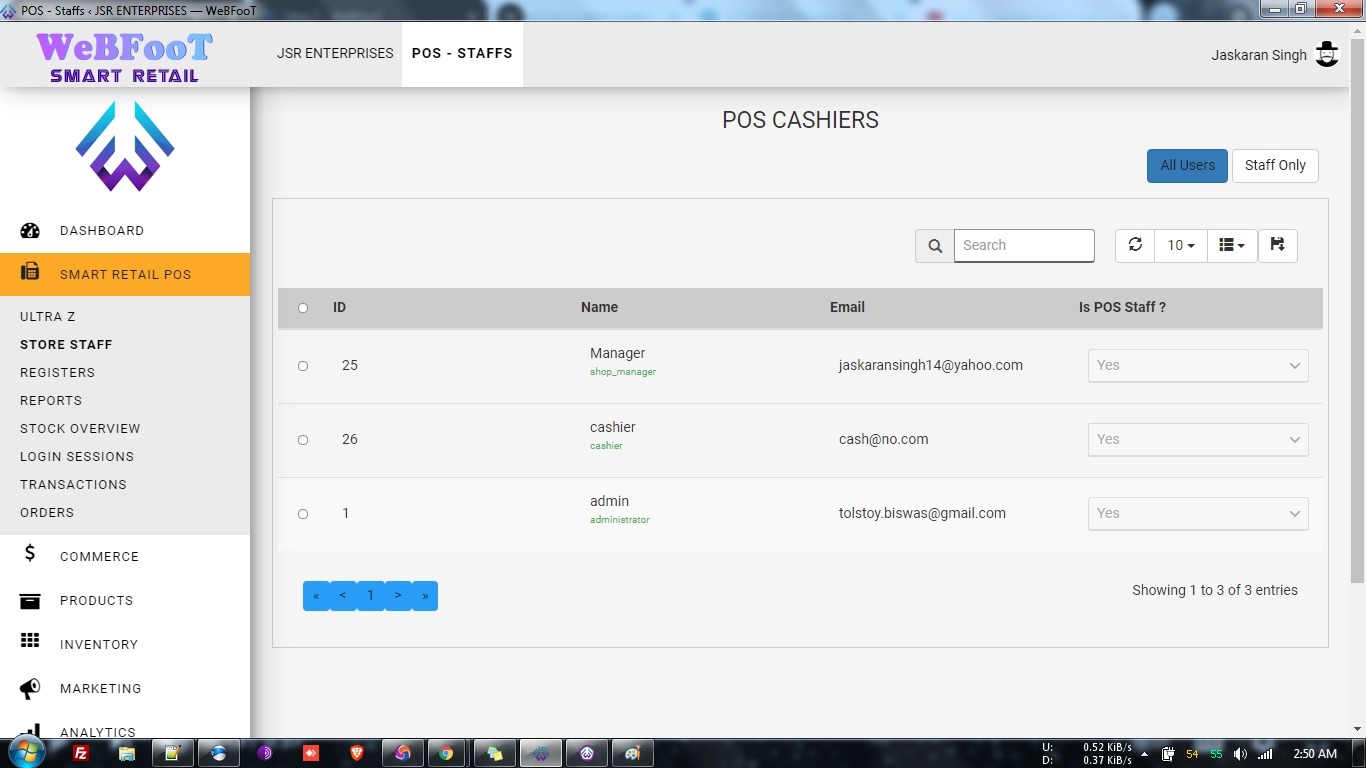1366x768 pixels.
Task: Open the columns visibility dropdown
Action: (1232, 245)
